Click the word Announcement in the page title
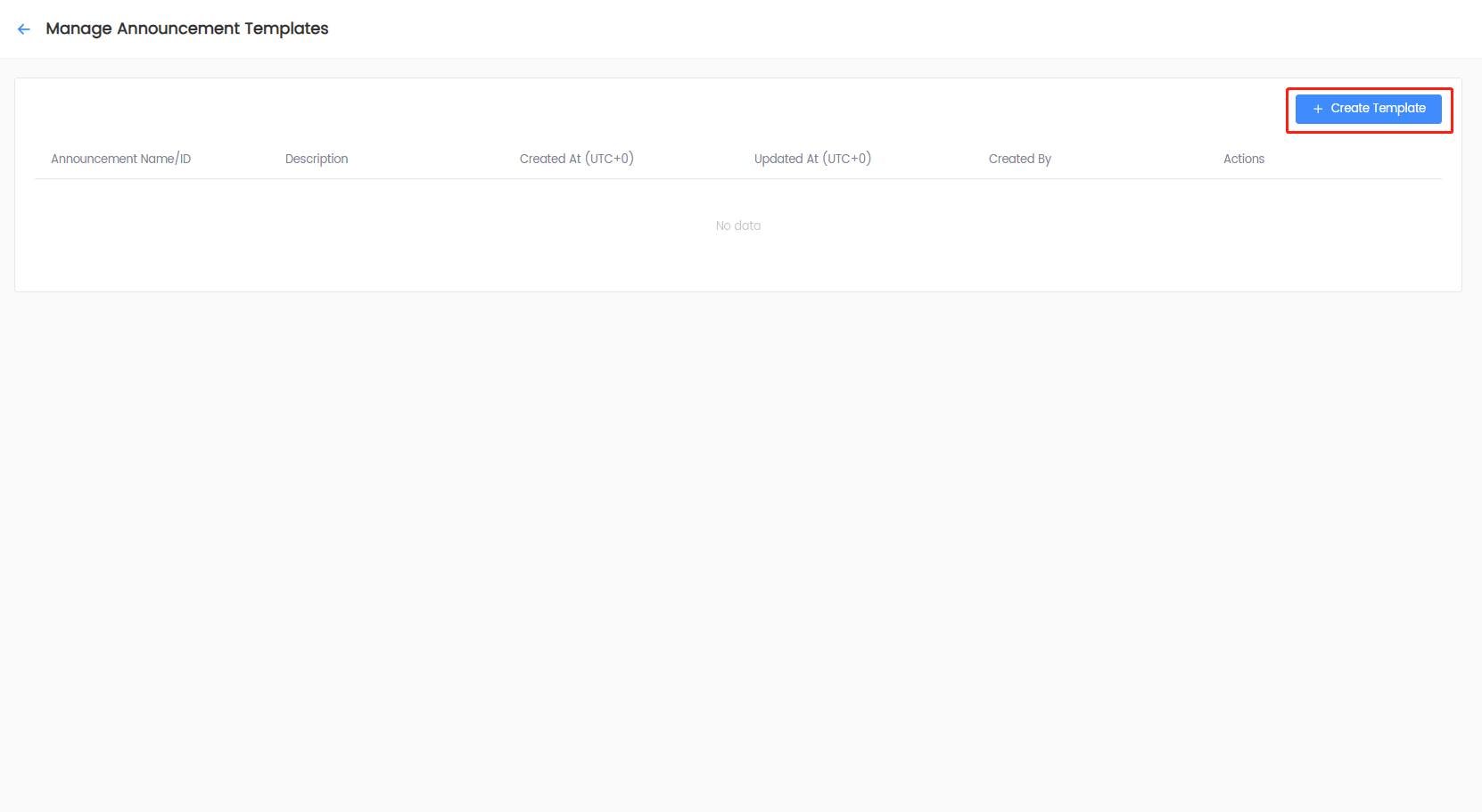1482x812 pixels. [178, 29]
